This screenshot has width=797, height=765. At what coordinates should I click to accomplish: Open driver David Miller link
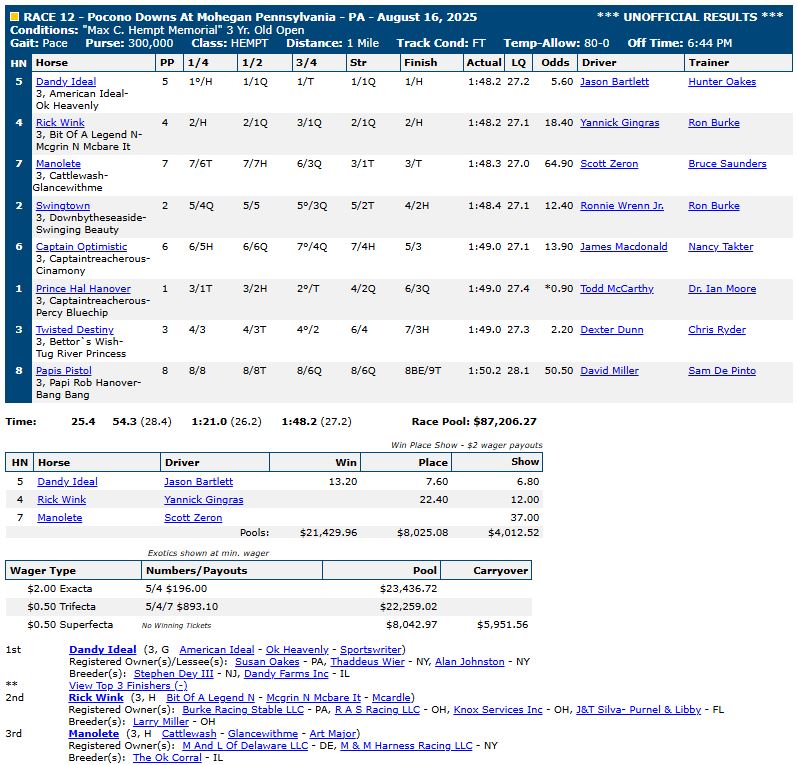coord(609,371)
